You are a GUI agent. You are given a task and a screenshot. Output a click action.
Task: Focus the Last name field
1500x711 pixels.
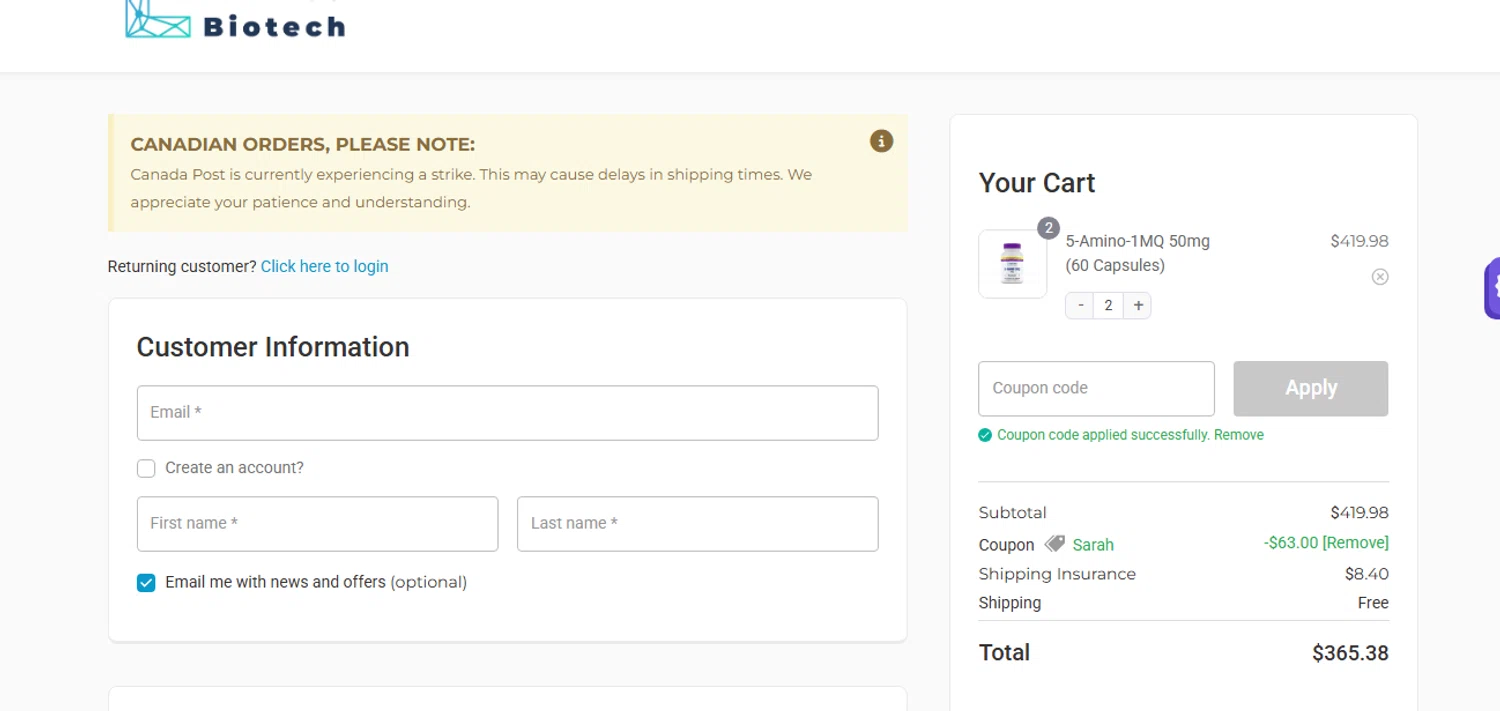click(697, 524)
